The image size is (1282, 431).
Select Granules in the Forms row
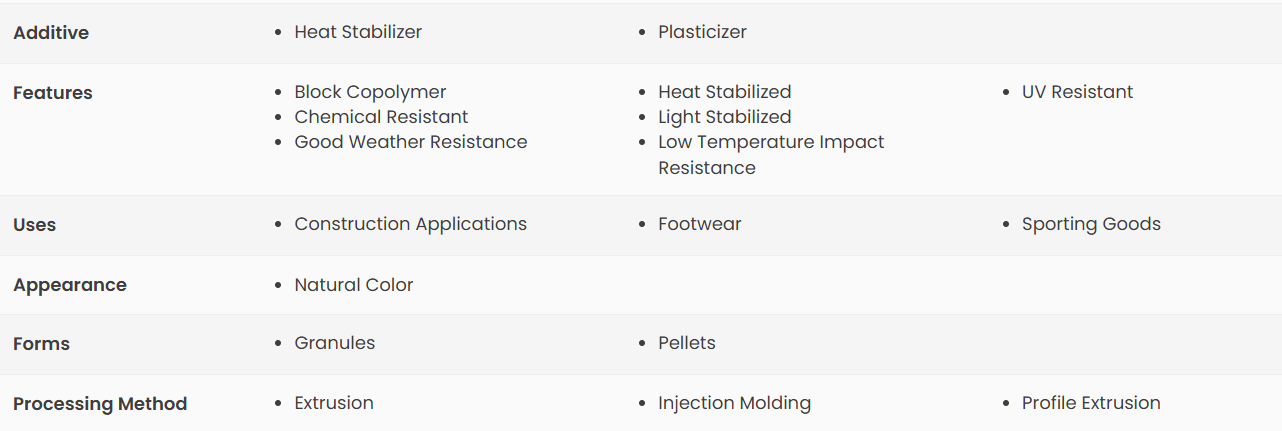coord(335,343)
